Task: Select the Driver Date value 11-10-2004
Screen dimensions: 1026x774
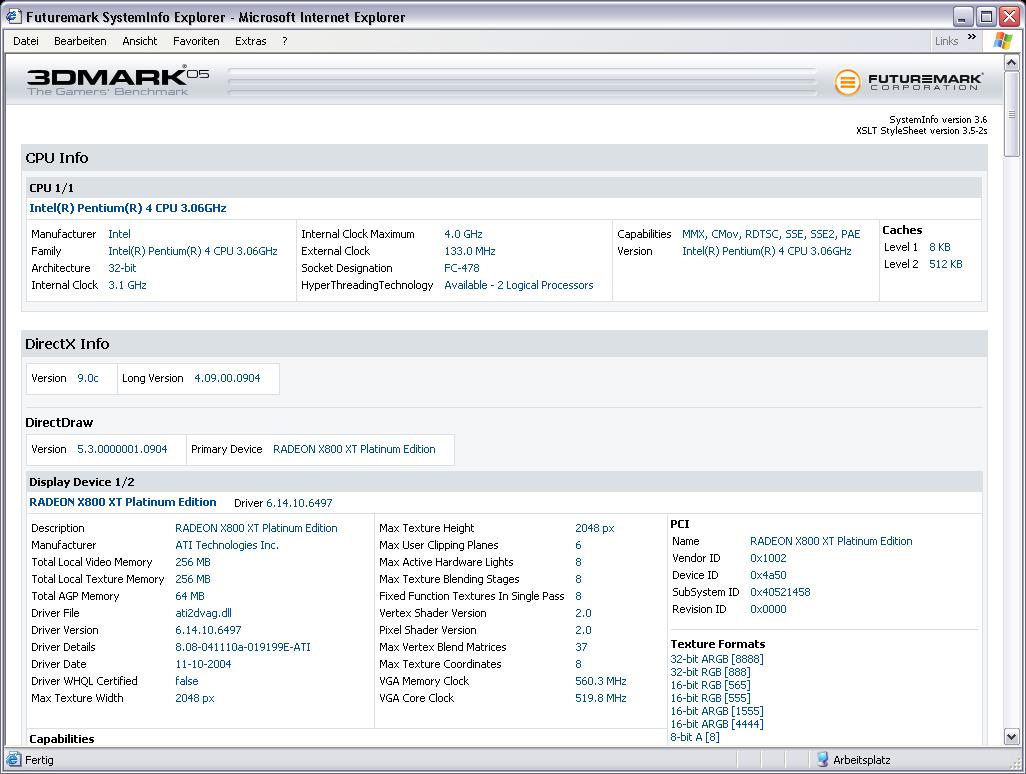Action: (203, 664)
